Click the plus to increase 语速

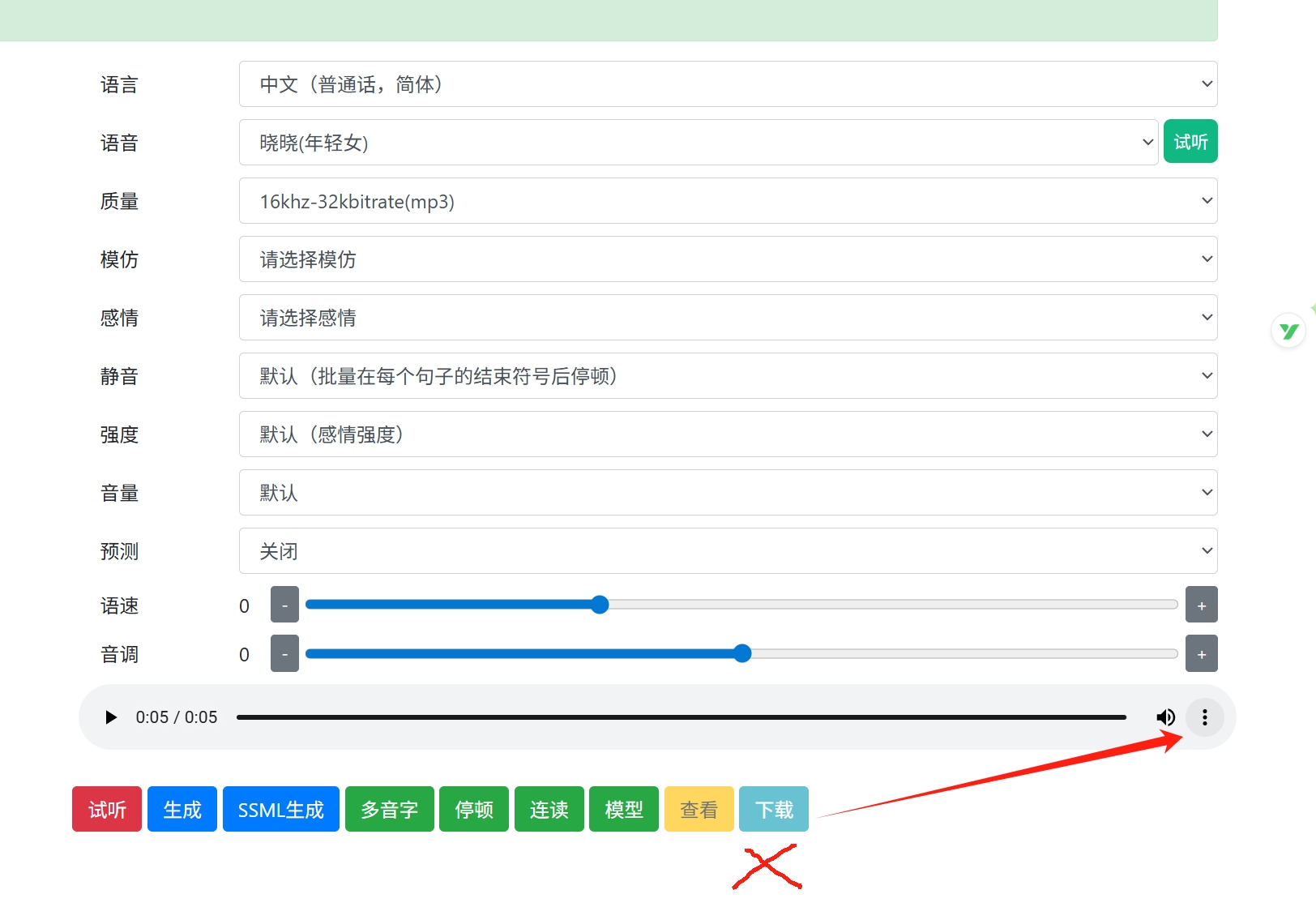pos(1203,604)
